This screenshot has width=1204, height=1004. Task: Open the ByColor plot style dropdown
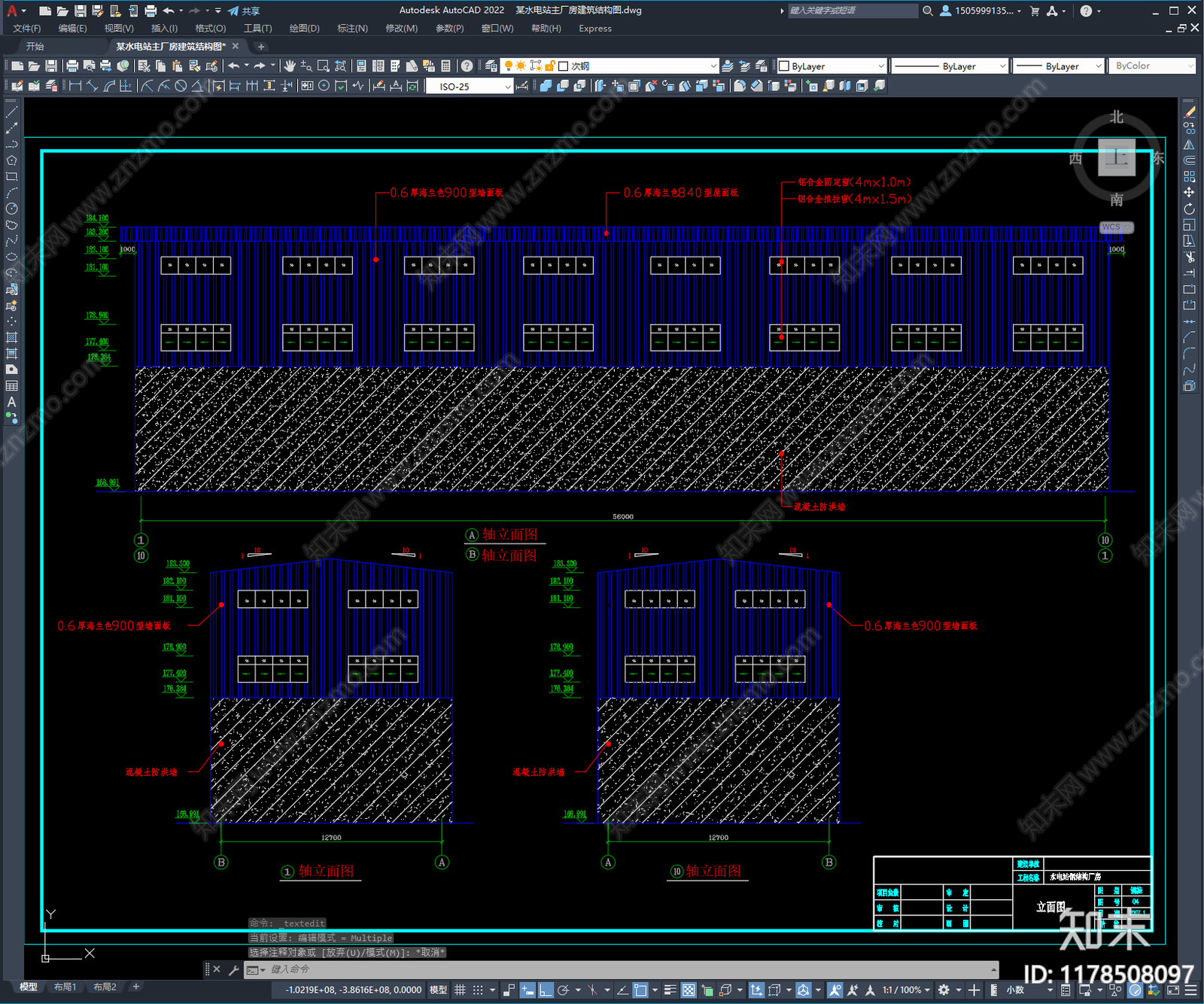tap(1152, 66)
